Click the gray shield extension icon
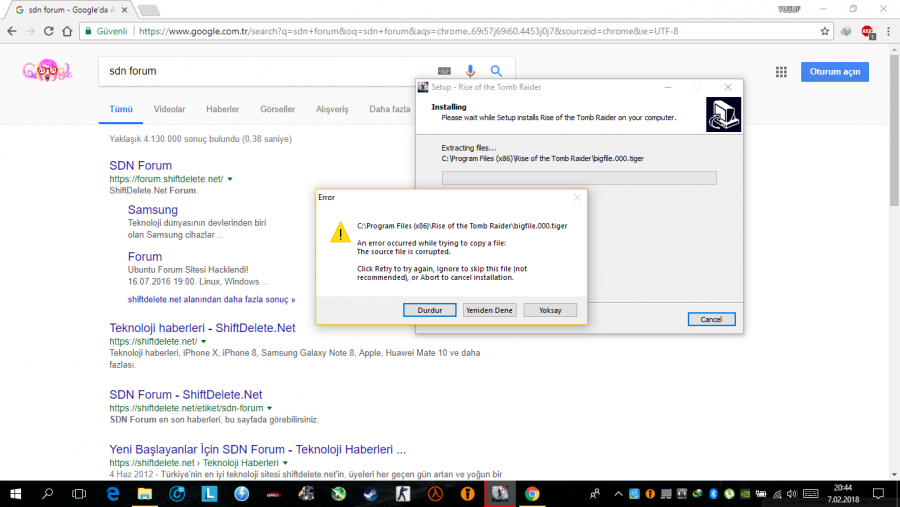 pyautogui.click(x=846, y=32)
